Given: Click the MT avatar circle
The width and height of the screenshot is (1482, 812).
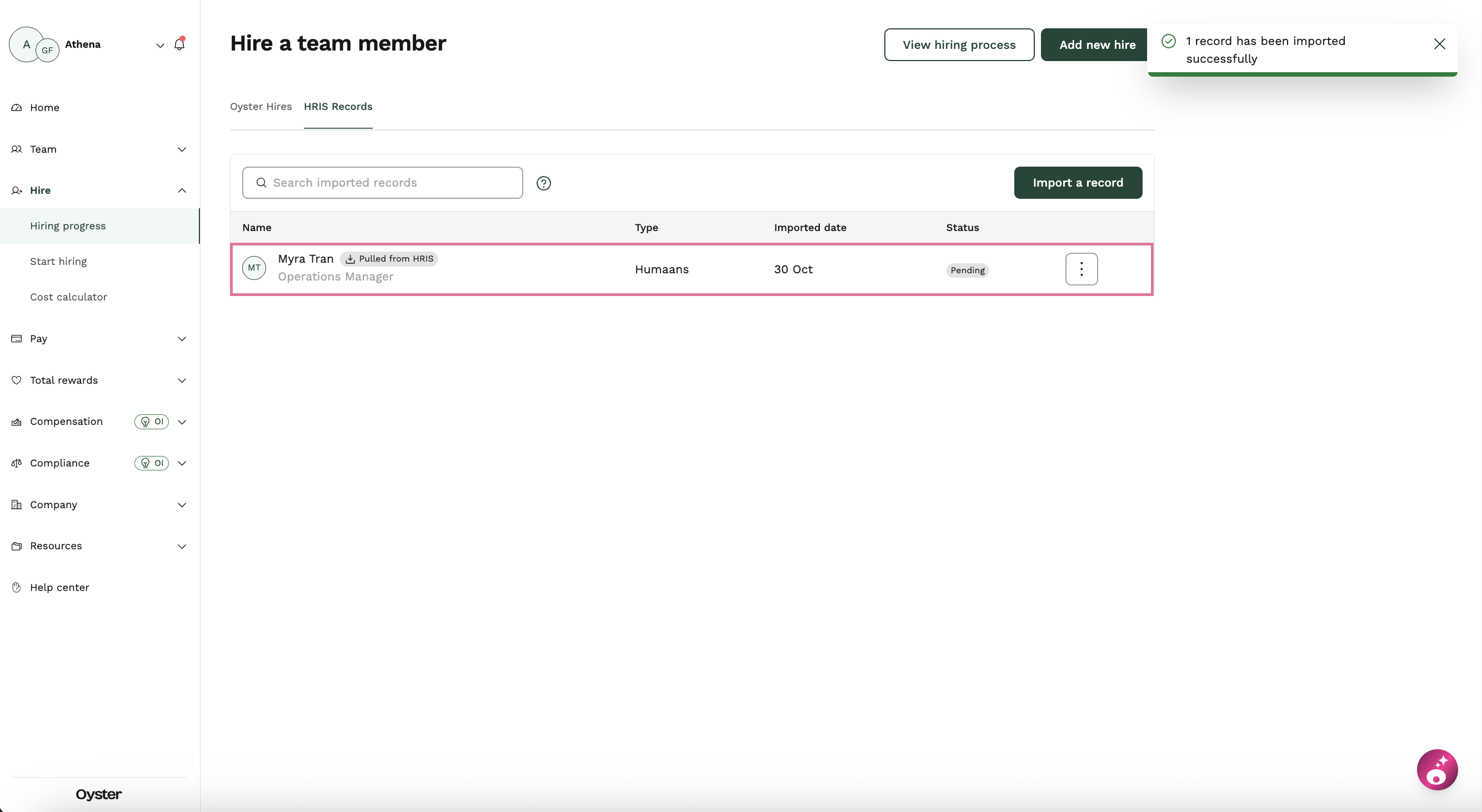Looking at the screenshot, I should pos(254,268).
